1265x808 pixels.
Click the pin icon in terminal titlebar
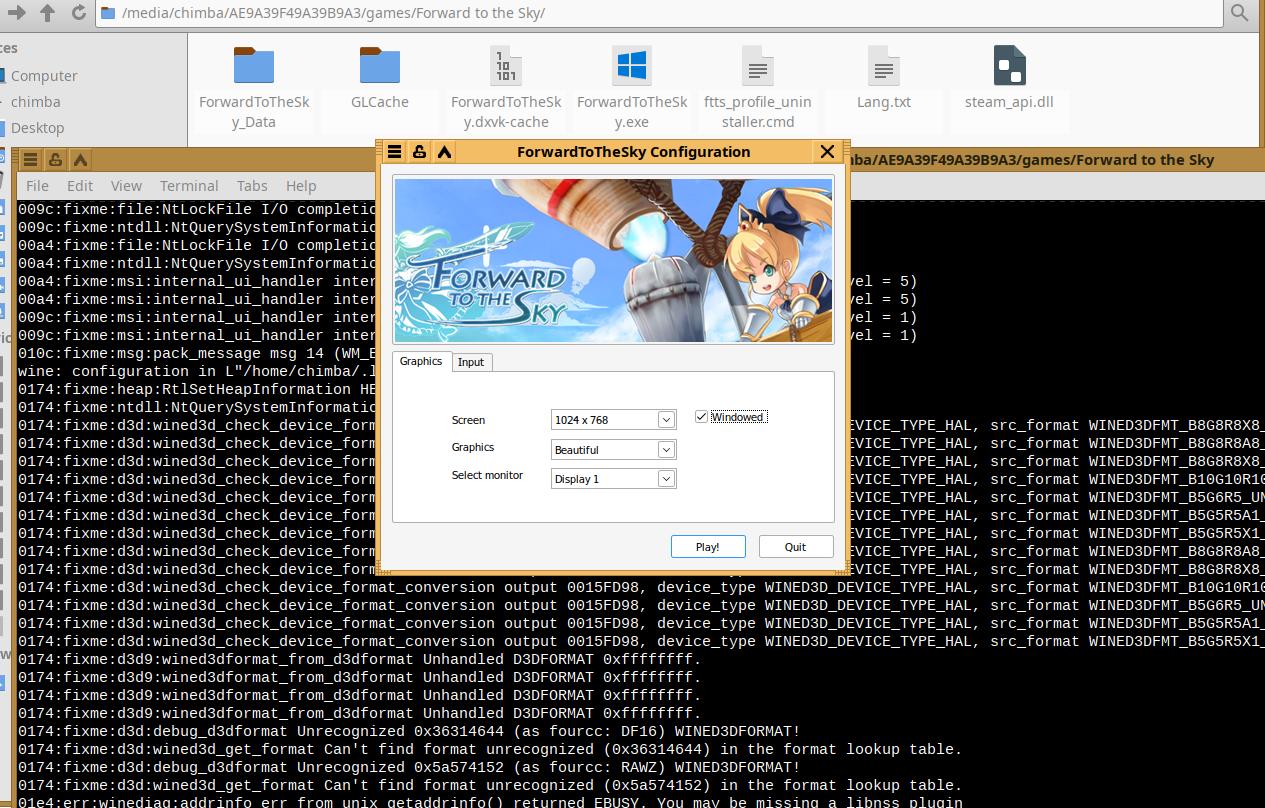(x=55, y=160)
